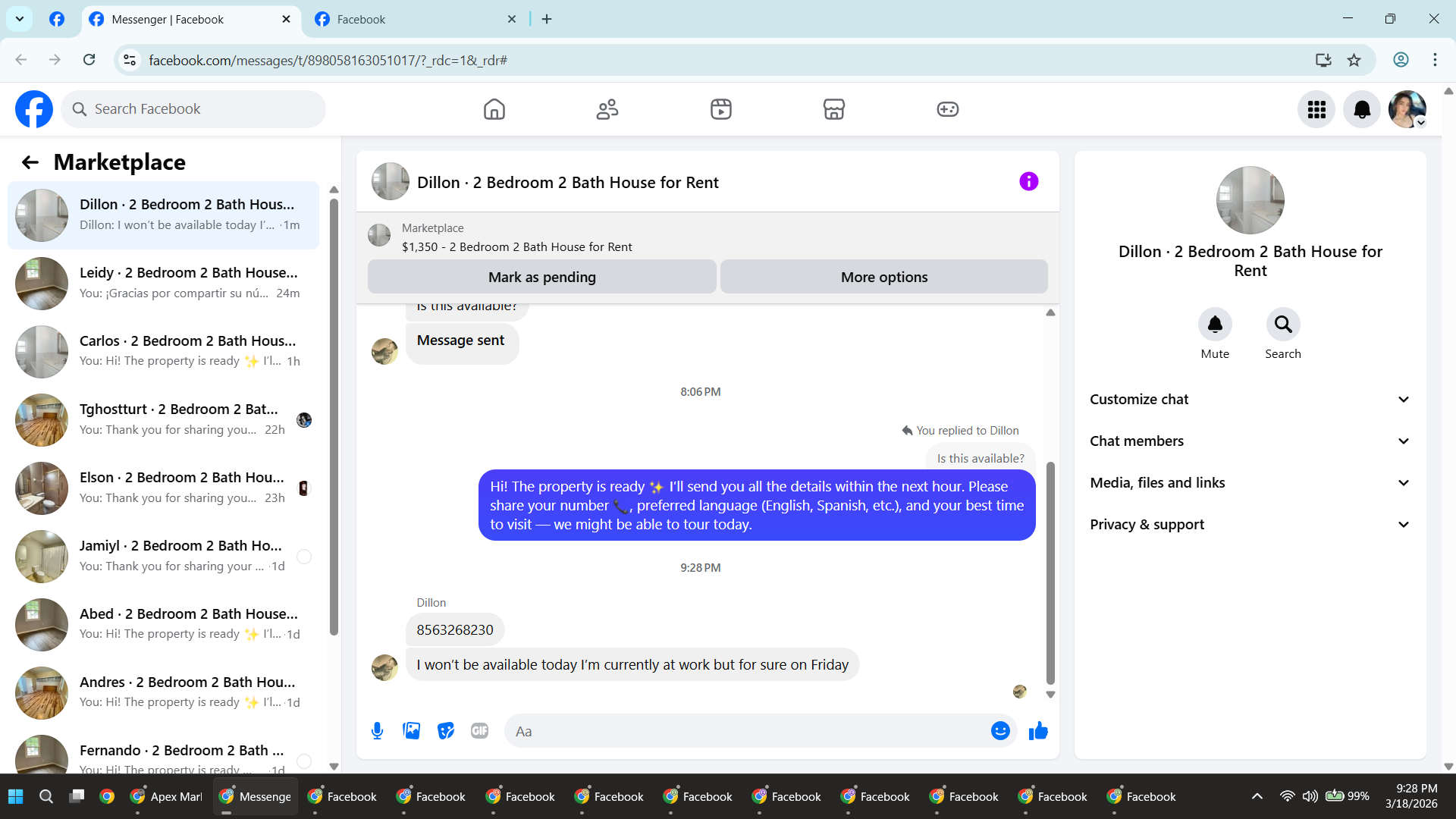This screenshot has width=1456, height=819.
Task: Switch to the second Facebook browser tab
Action: [x=413, y=19]
